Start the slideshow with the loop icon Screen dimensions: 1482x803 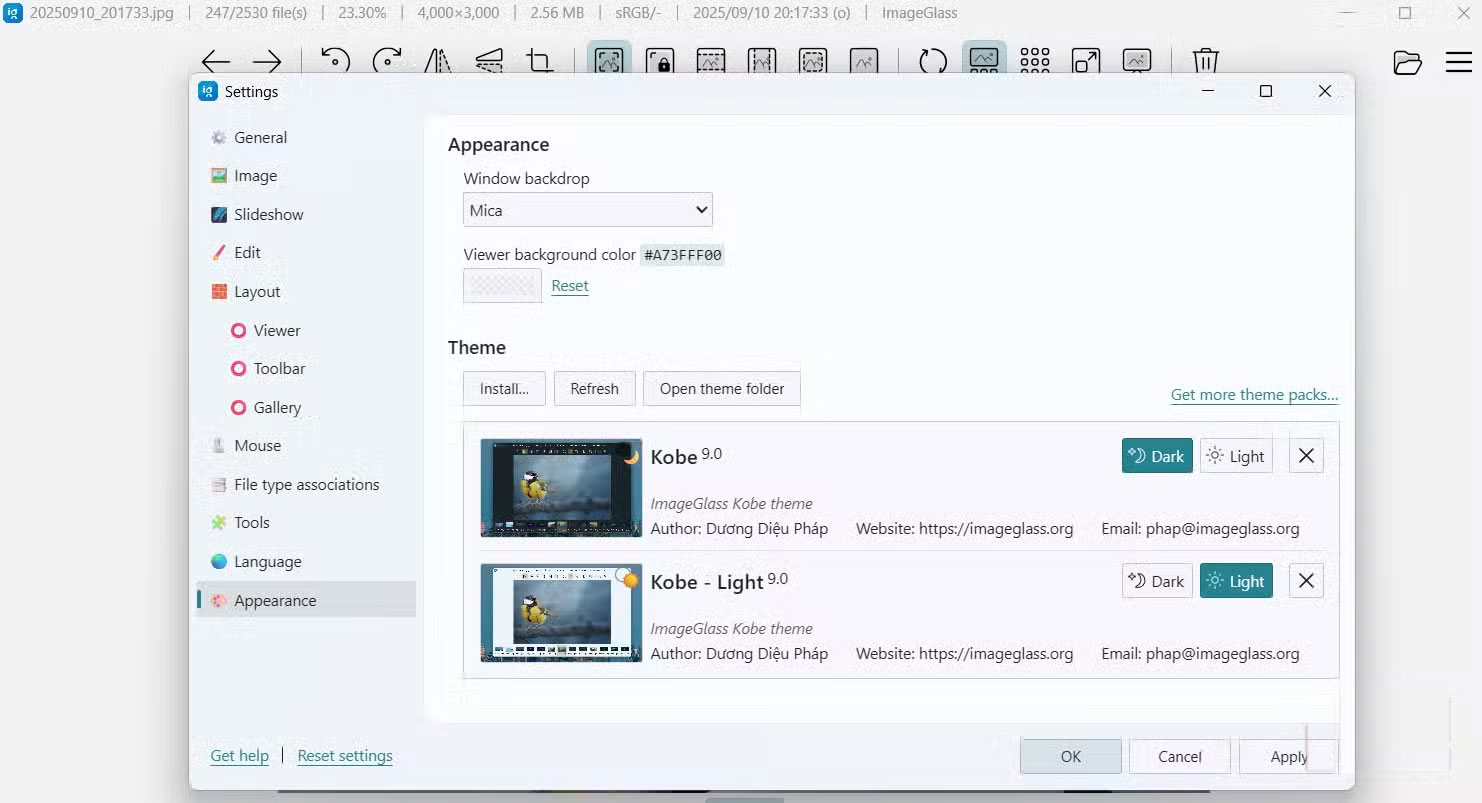931,60
